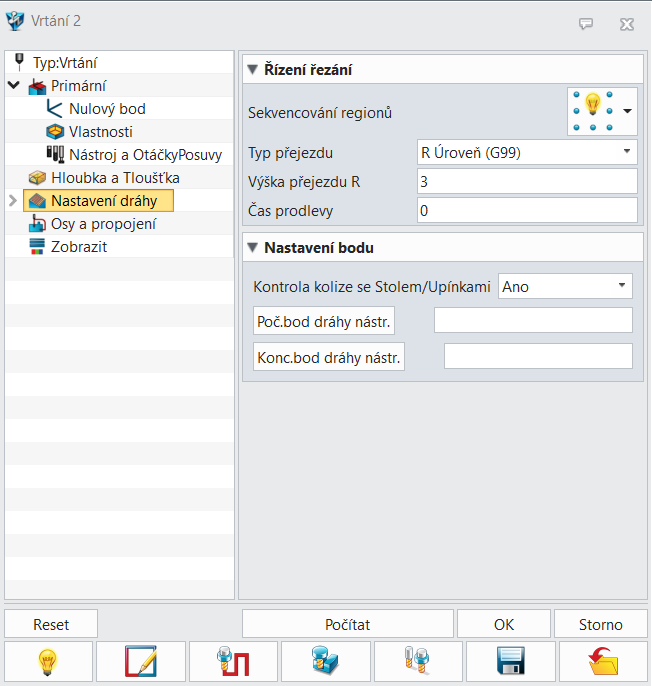Open the Sekvencování regionů dropdown arrow
Screen dimensions: 652x686
[627, 111]
